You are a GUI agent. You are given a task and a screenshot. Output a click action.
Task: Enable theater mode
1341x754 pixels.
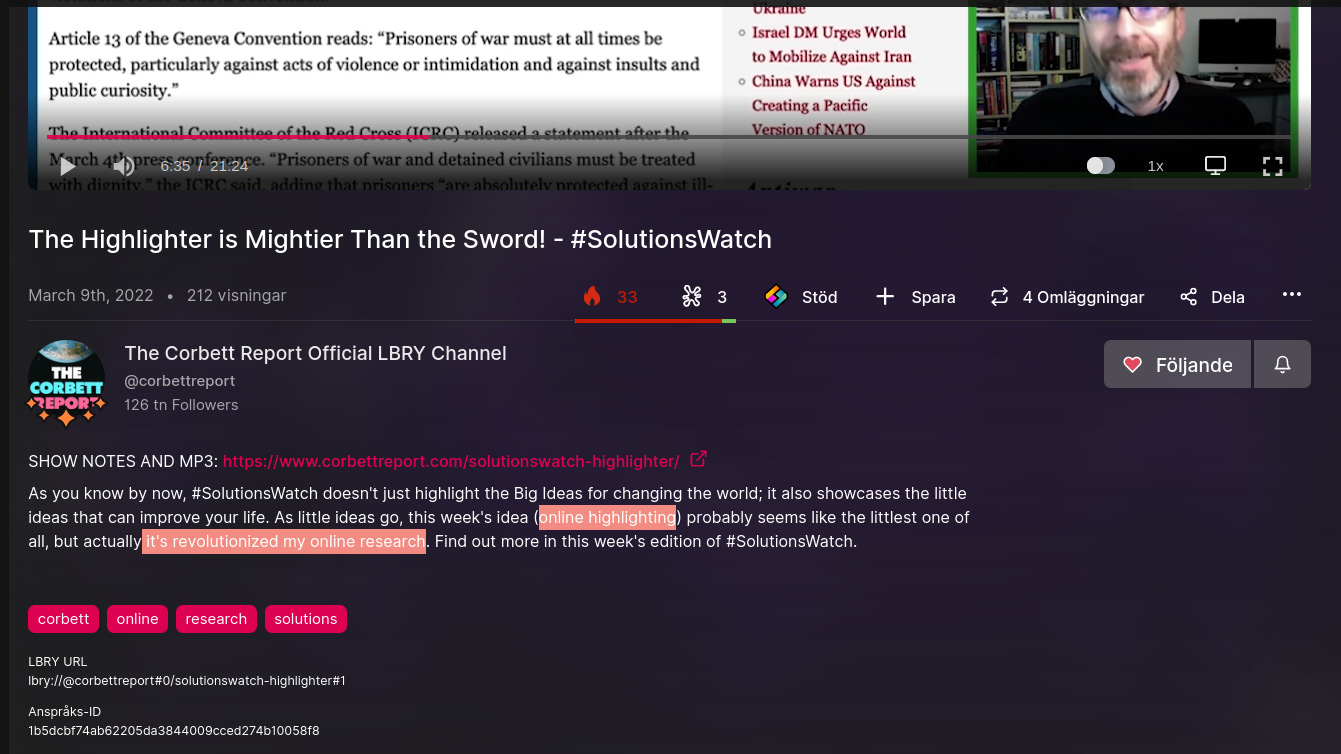[x=1215, y=166]
